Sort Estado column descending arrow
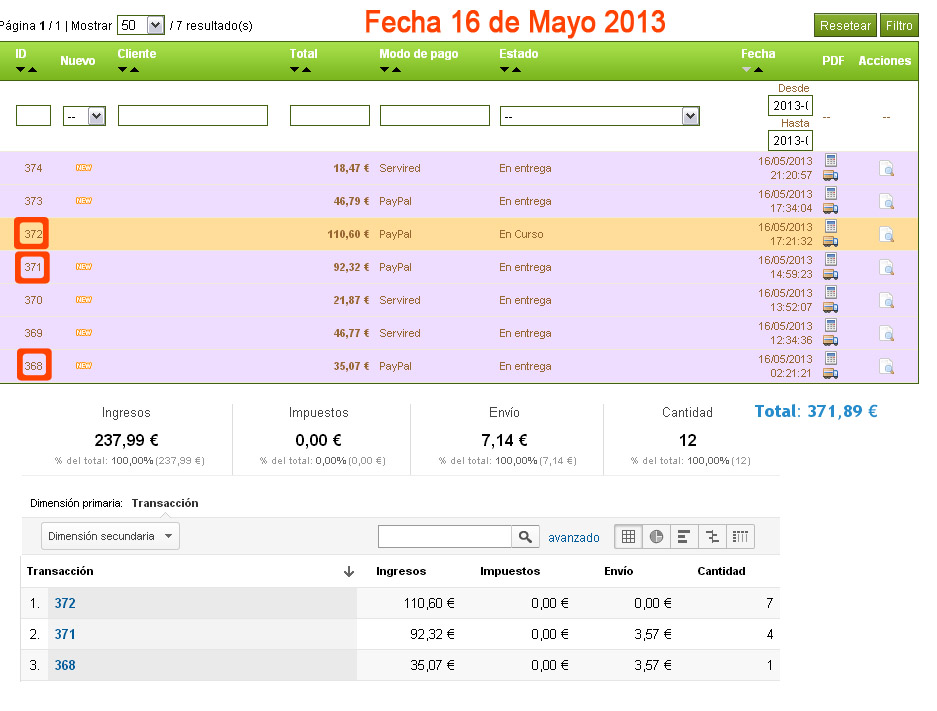 [504, 69]
